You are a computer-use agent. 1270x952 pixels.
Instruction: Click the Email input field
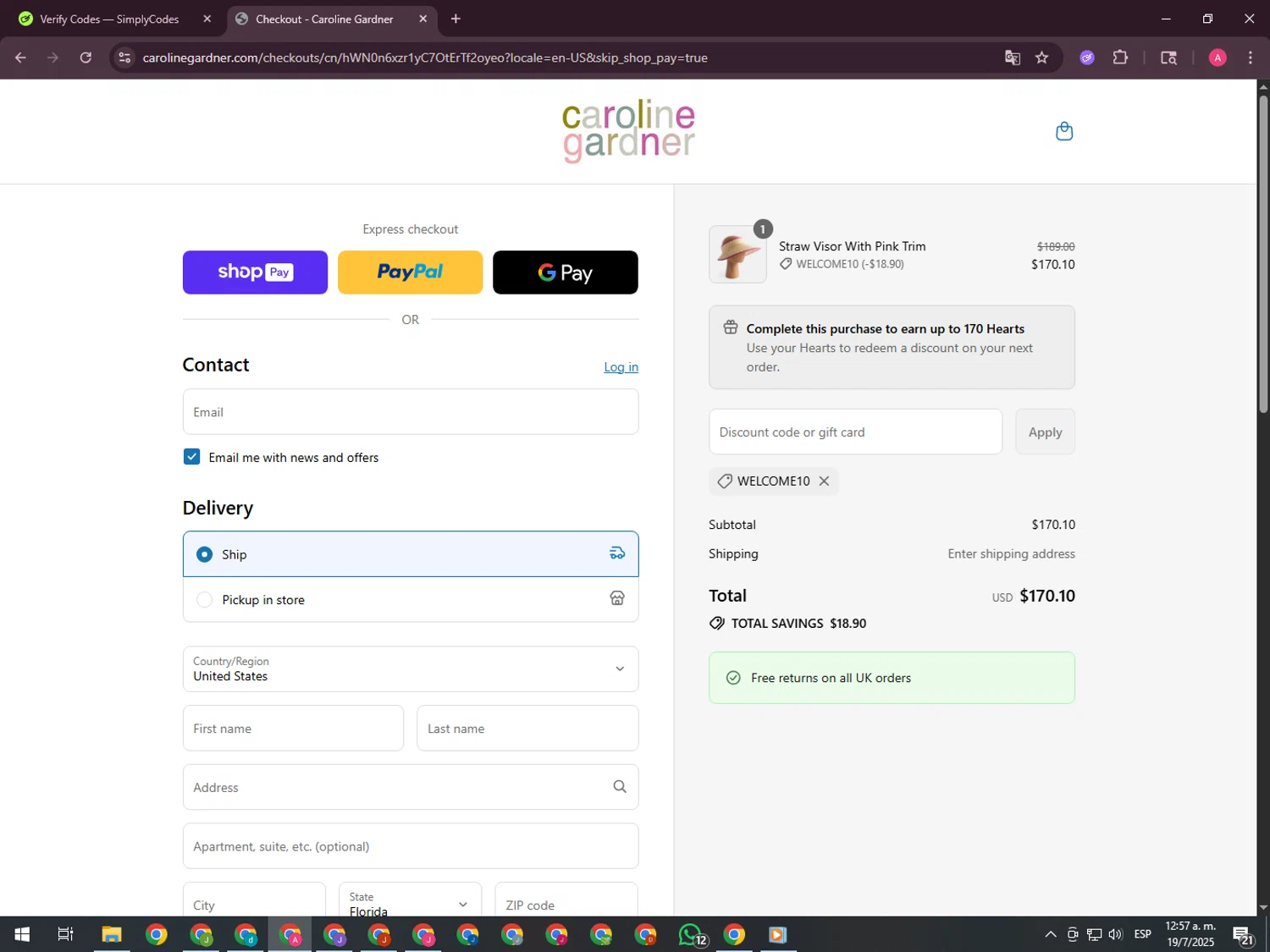(411, 412)
